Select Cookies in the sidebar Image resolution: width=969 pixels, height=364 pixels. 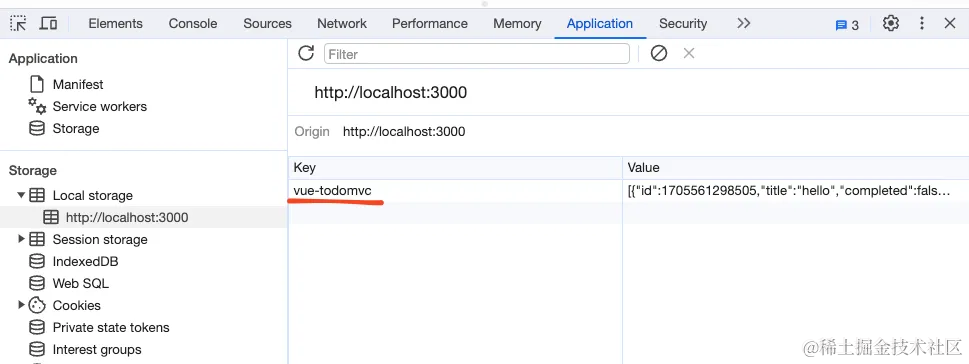(77, 305)
